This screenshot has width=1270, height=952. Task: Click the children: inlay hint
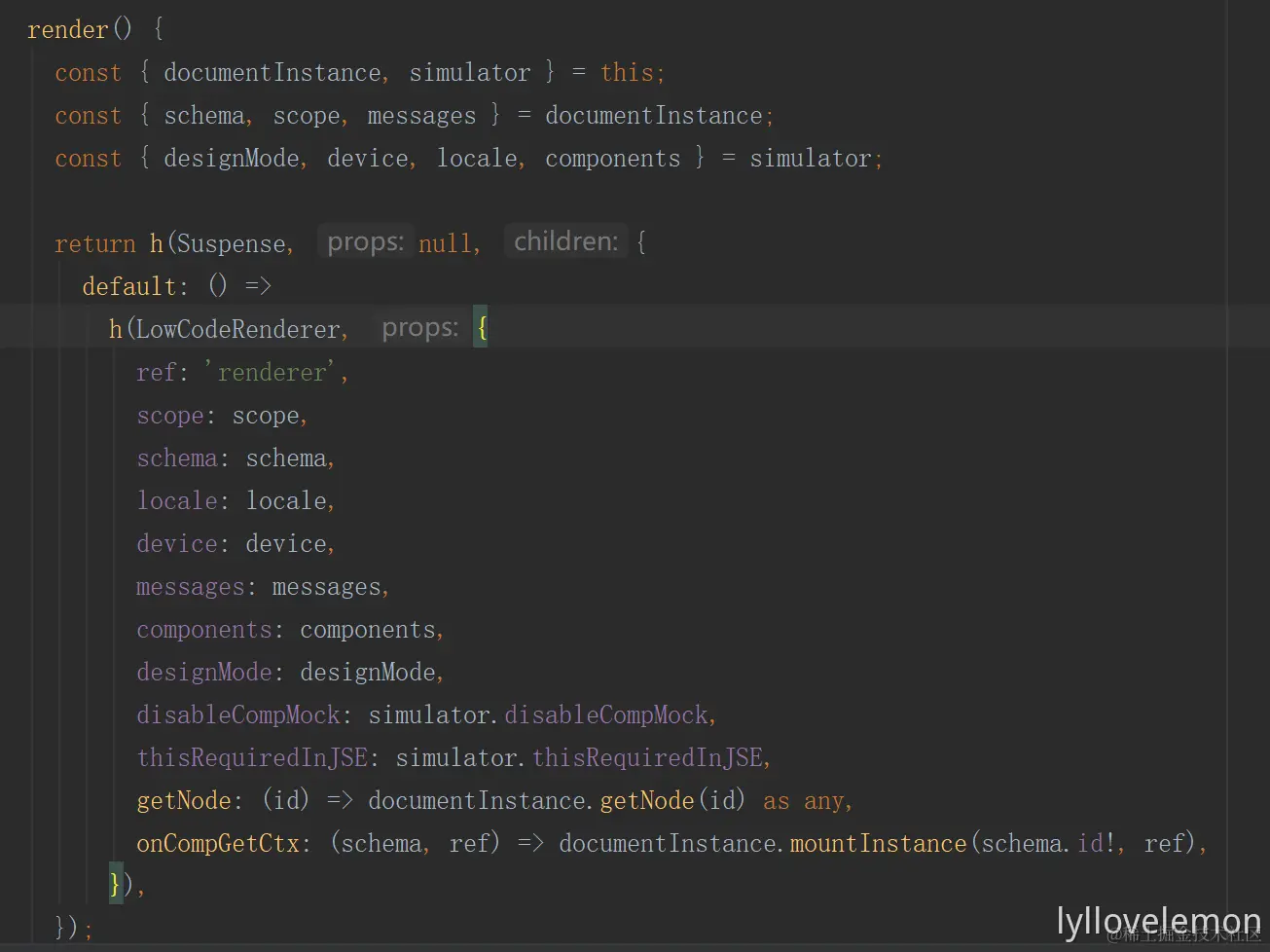point(565,241)
